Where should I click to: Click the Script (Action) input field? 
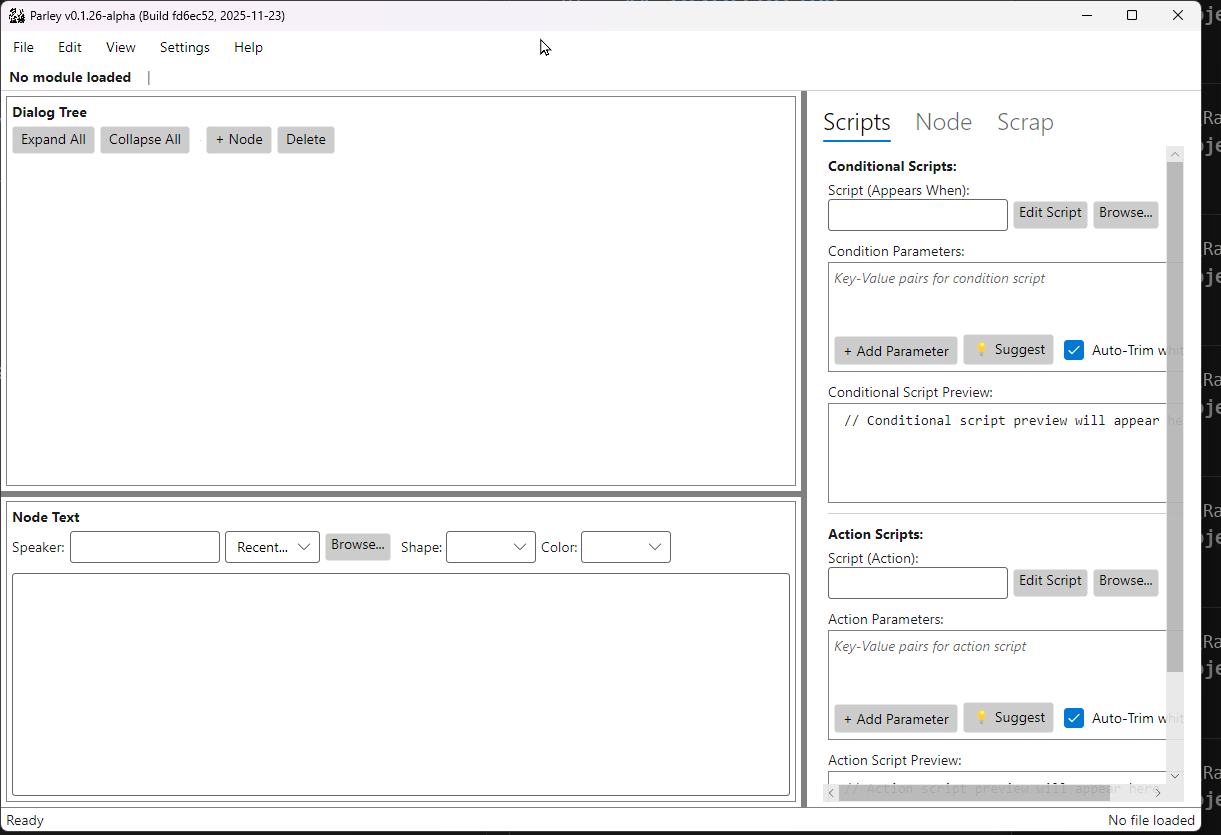918,583
